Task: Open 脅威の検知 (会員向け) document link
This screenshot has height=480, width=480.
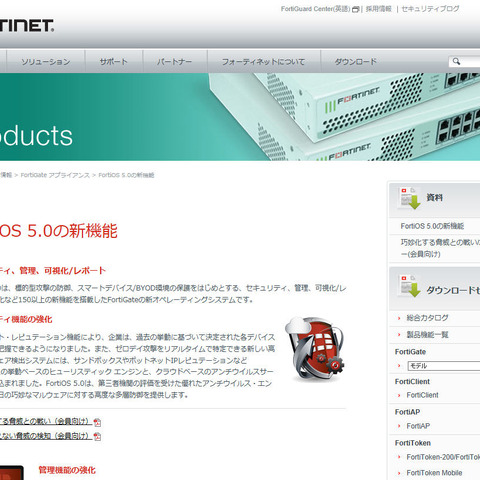Action: pyautogui.click(x=46, y=435)
